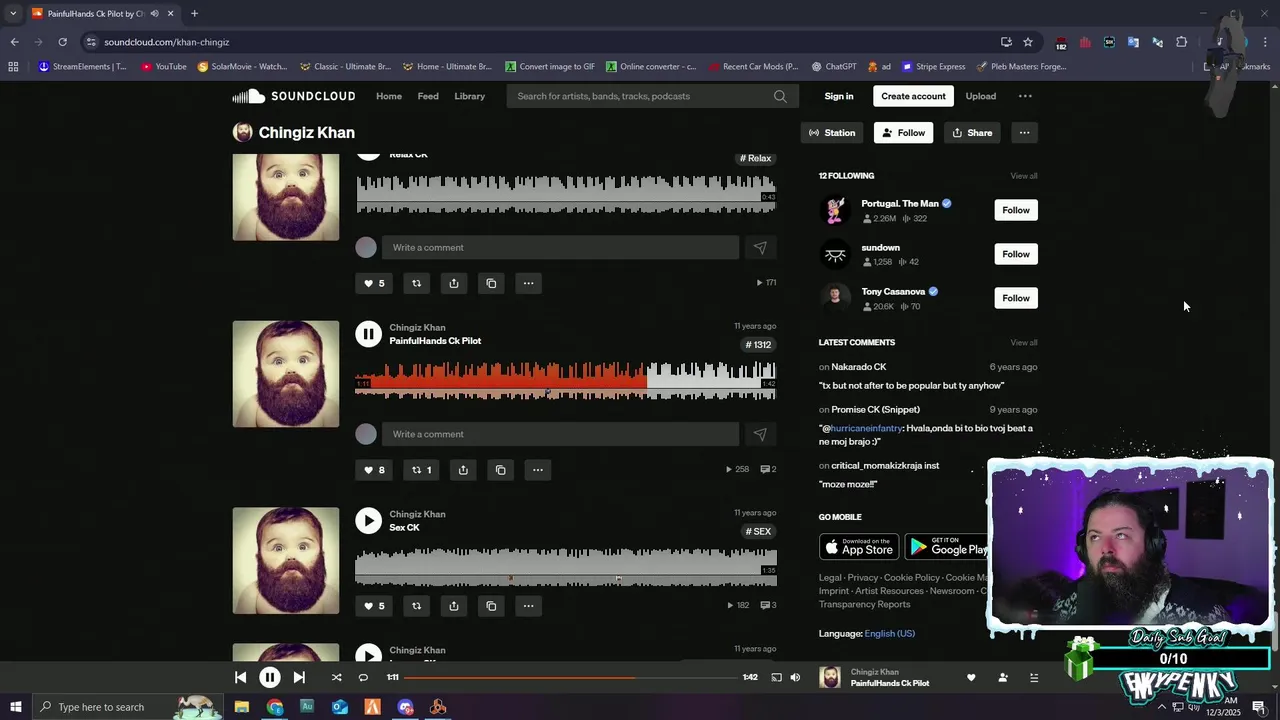The height and width of the screenshot is (720, 1280).
Task: Open SoundCloud header more menu
Action: coord(1025,96)
